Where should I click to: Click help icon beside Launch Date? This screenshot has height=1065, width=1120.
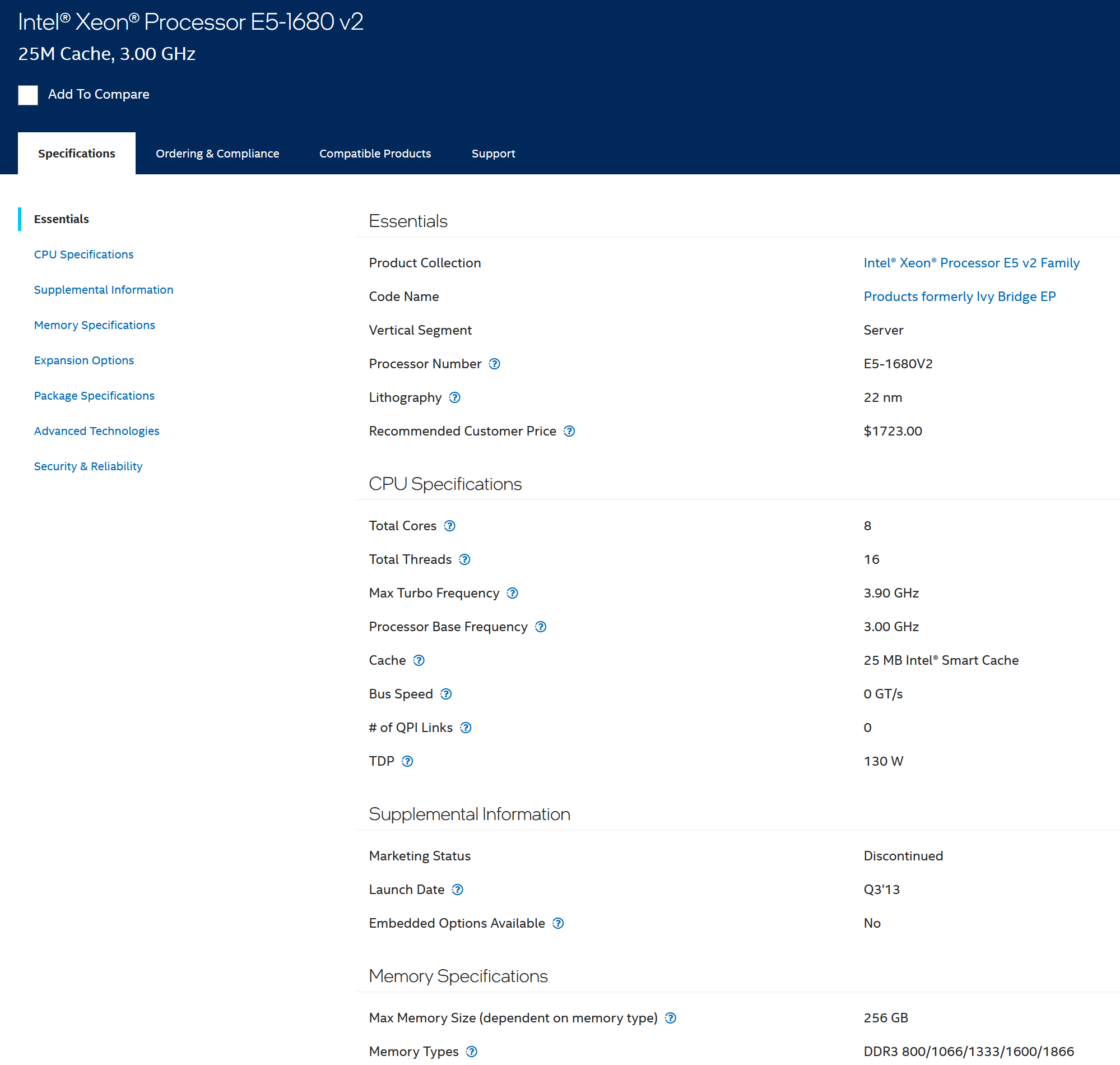click(x=457, y=890)
